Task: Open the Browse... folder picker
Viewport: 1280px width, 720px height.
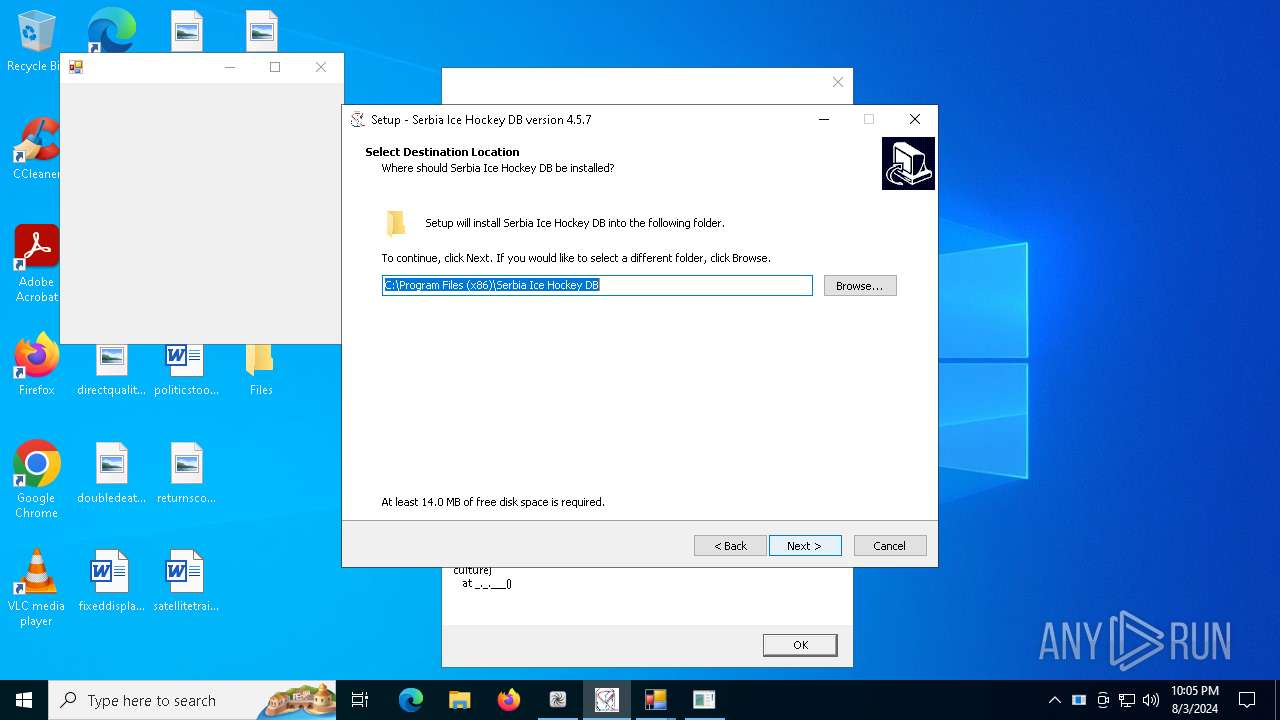Action: pos(860,285)
